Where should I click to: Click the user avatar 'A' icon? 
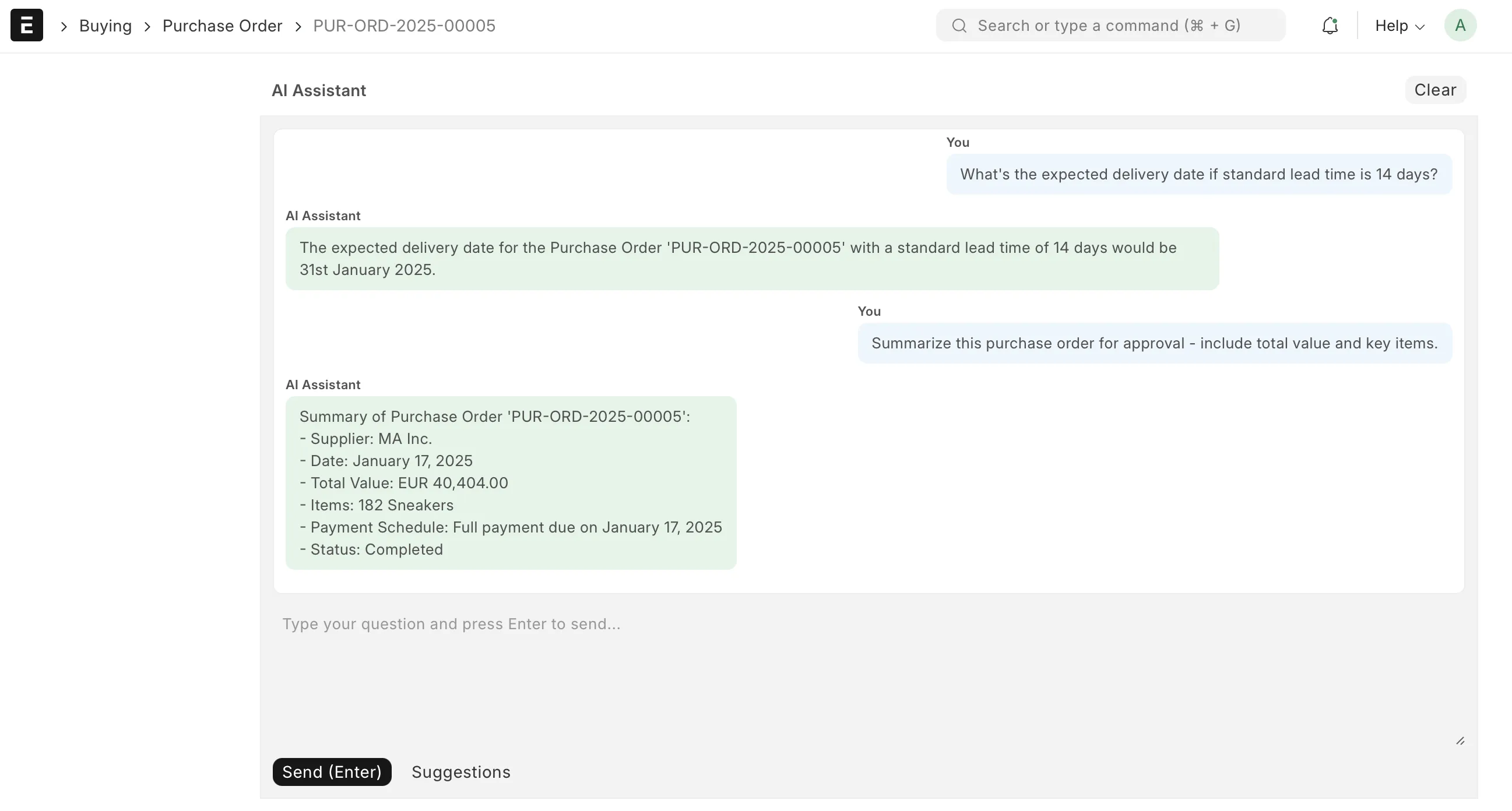(1460, 25)
